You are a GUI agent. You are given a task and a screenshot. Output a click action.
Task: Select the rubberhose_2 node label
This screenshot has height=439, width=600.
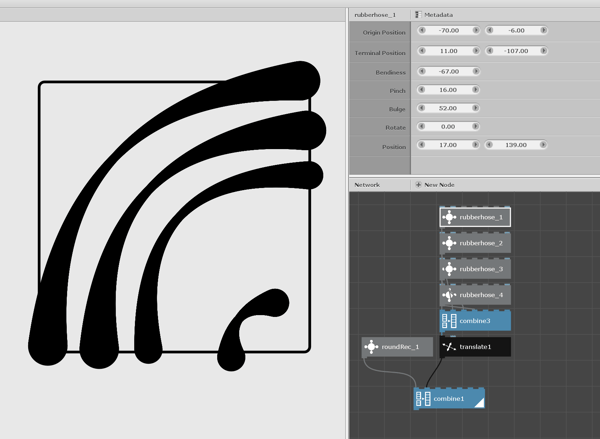(481, 243)
